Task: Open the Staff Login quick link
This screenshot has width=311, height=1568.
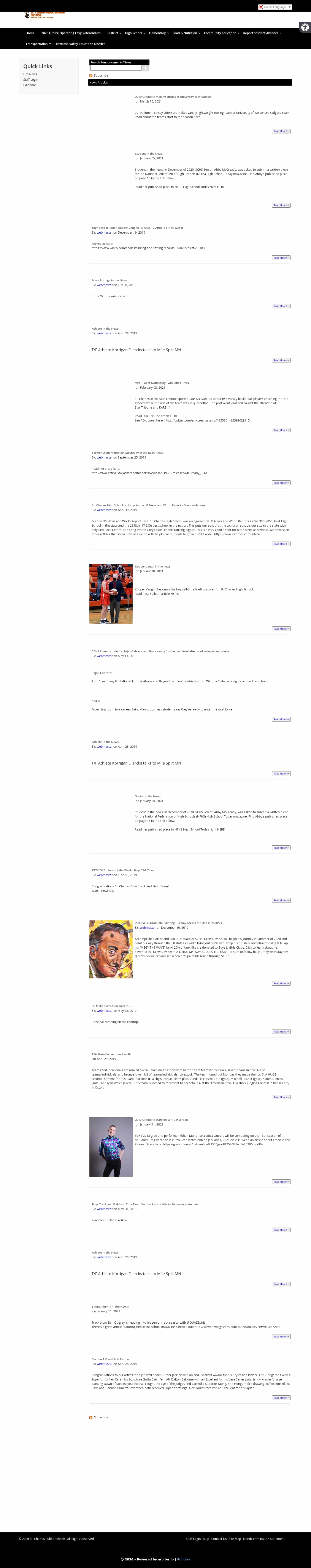Action: (31, 80)
